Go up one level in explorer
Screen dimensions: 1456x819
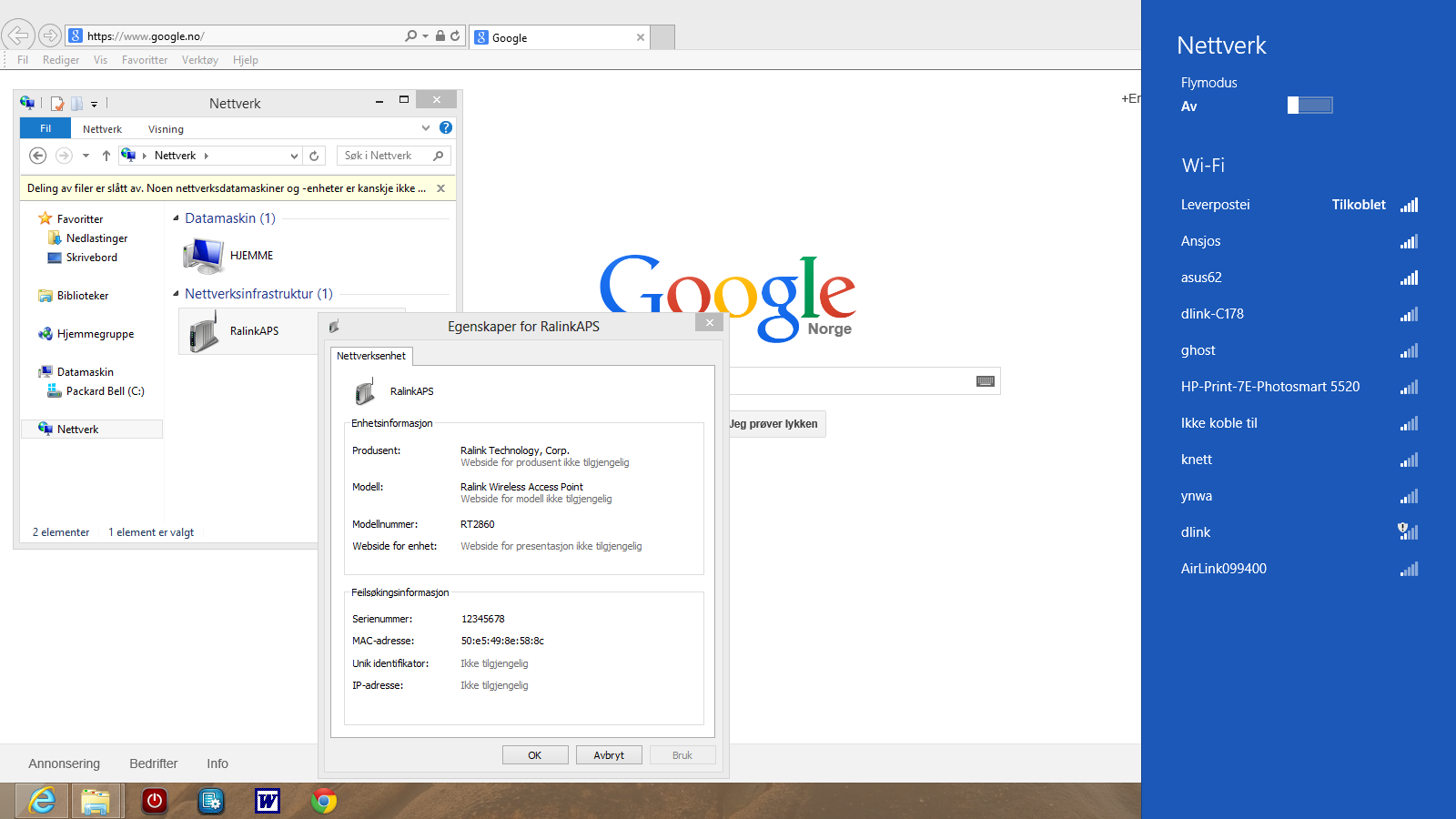[x=106, y=156]
